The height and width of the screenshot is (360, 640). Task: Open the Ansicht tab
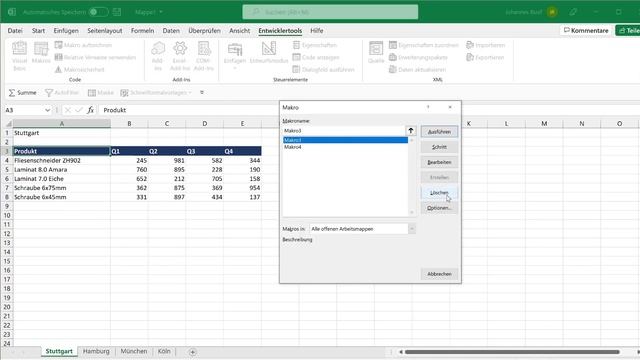click(240, 31)
